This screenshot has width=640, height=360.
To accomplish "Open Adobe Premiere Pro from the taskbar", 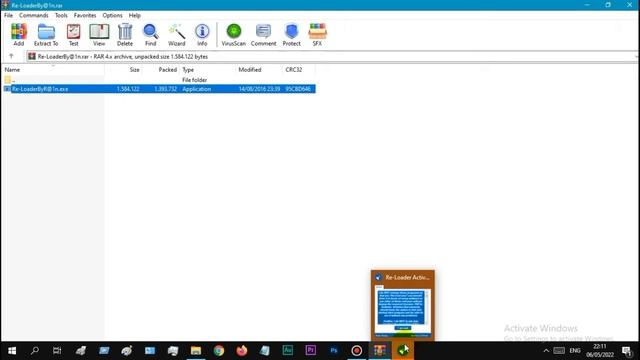I will [311, 351].
